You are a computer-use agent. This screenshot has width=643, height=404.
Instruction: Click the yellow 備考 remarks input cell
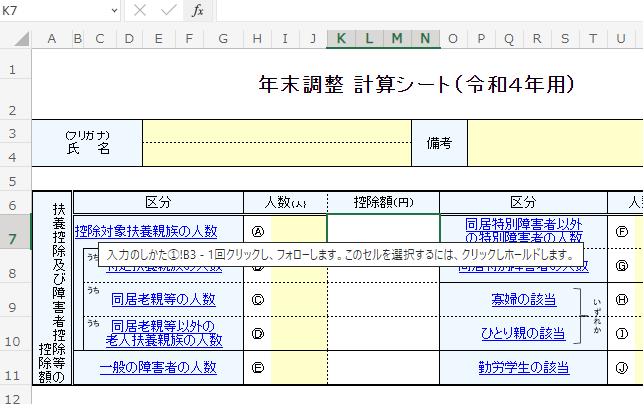[x=555, y=143]
